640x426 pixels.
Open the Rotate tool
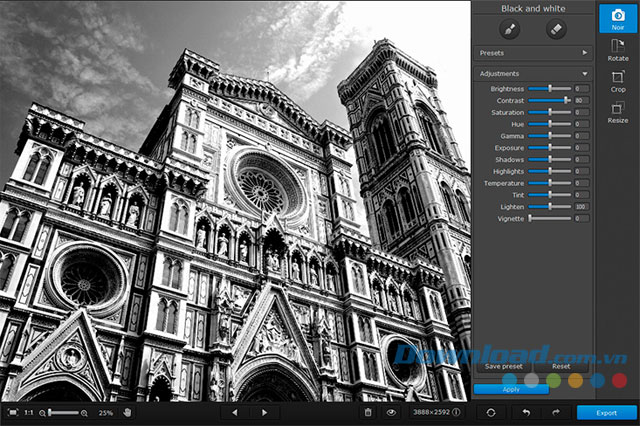[x=618, y=50]
